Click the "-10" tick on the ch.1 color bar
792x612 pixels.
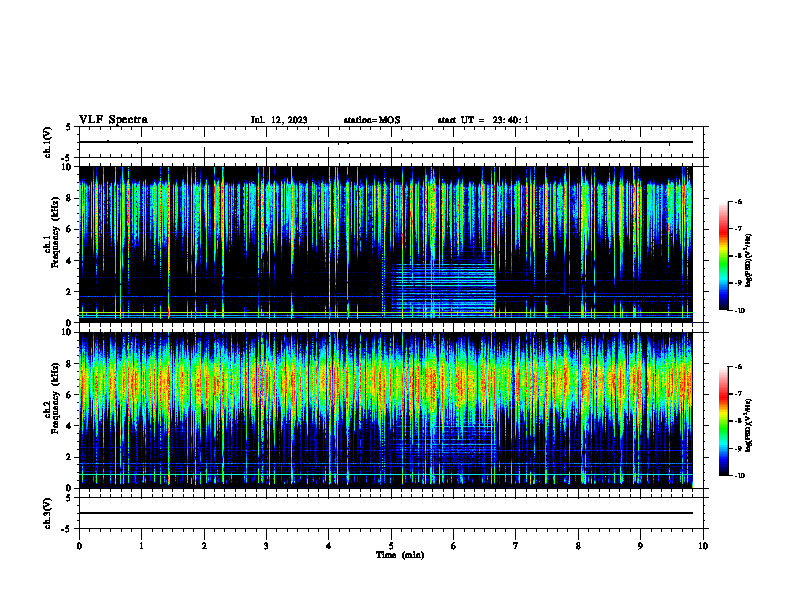(739, 311)
